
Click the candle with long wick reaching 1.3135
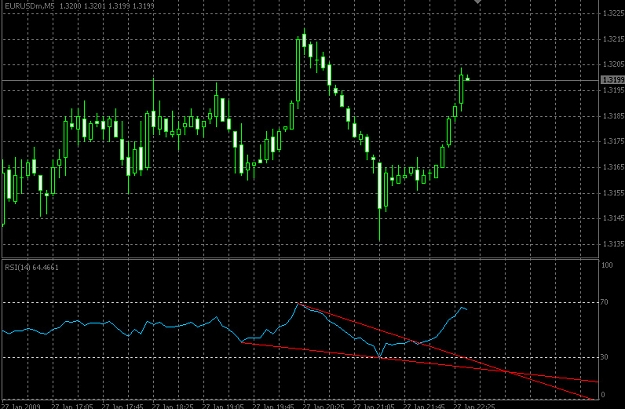pos(379,201)
